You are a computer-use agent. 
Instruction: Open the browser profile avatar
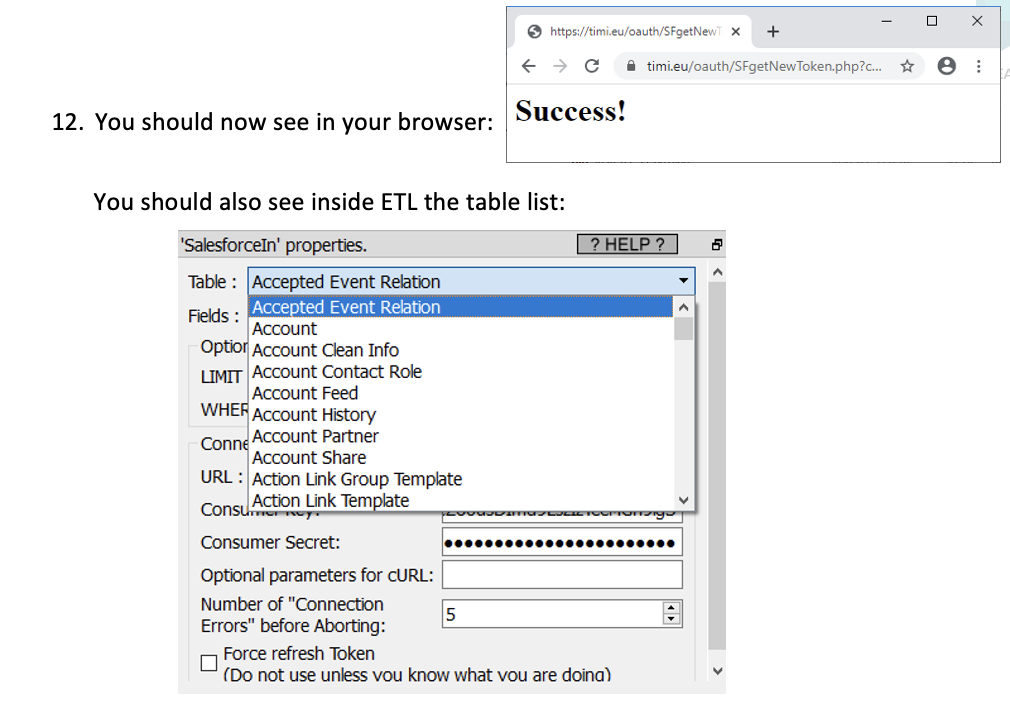point(945,66)
